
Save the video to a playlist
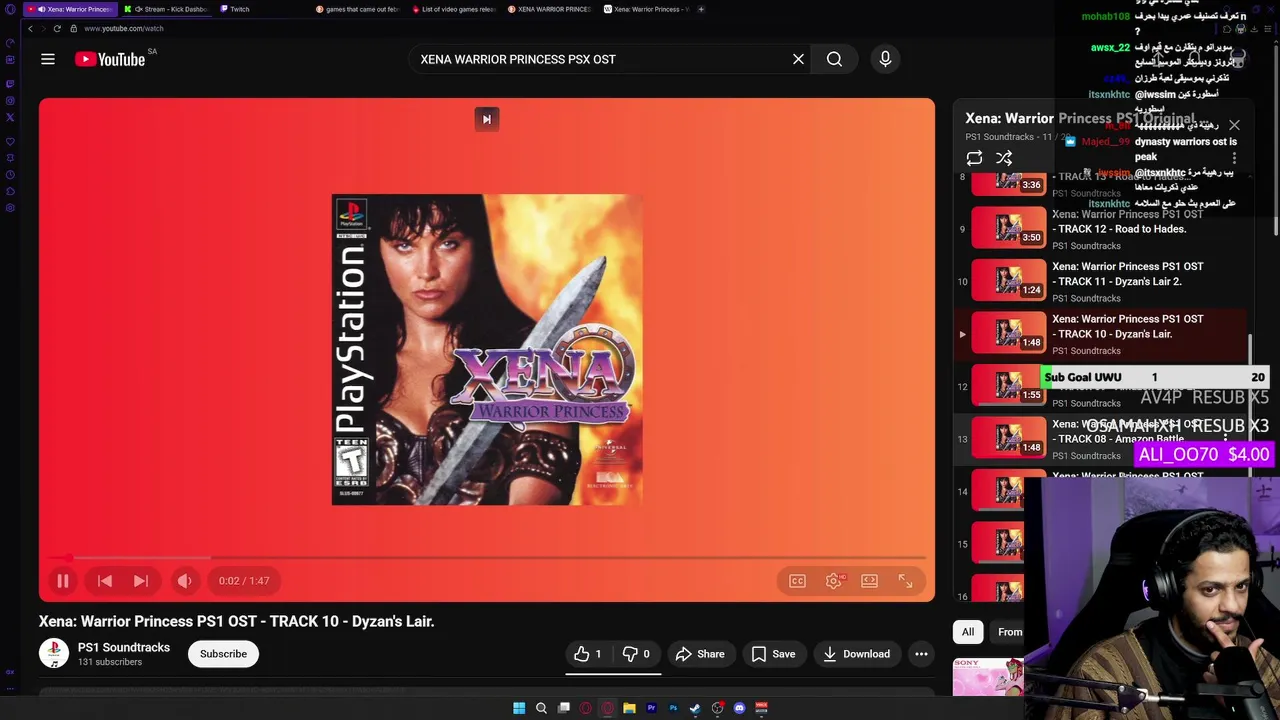pyautogui.click(x=773, y=654)
